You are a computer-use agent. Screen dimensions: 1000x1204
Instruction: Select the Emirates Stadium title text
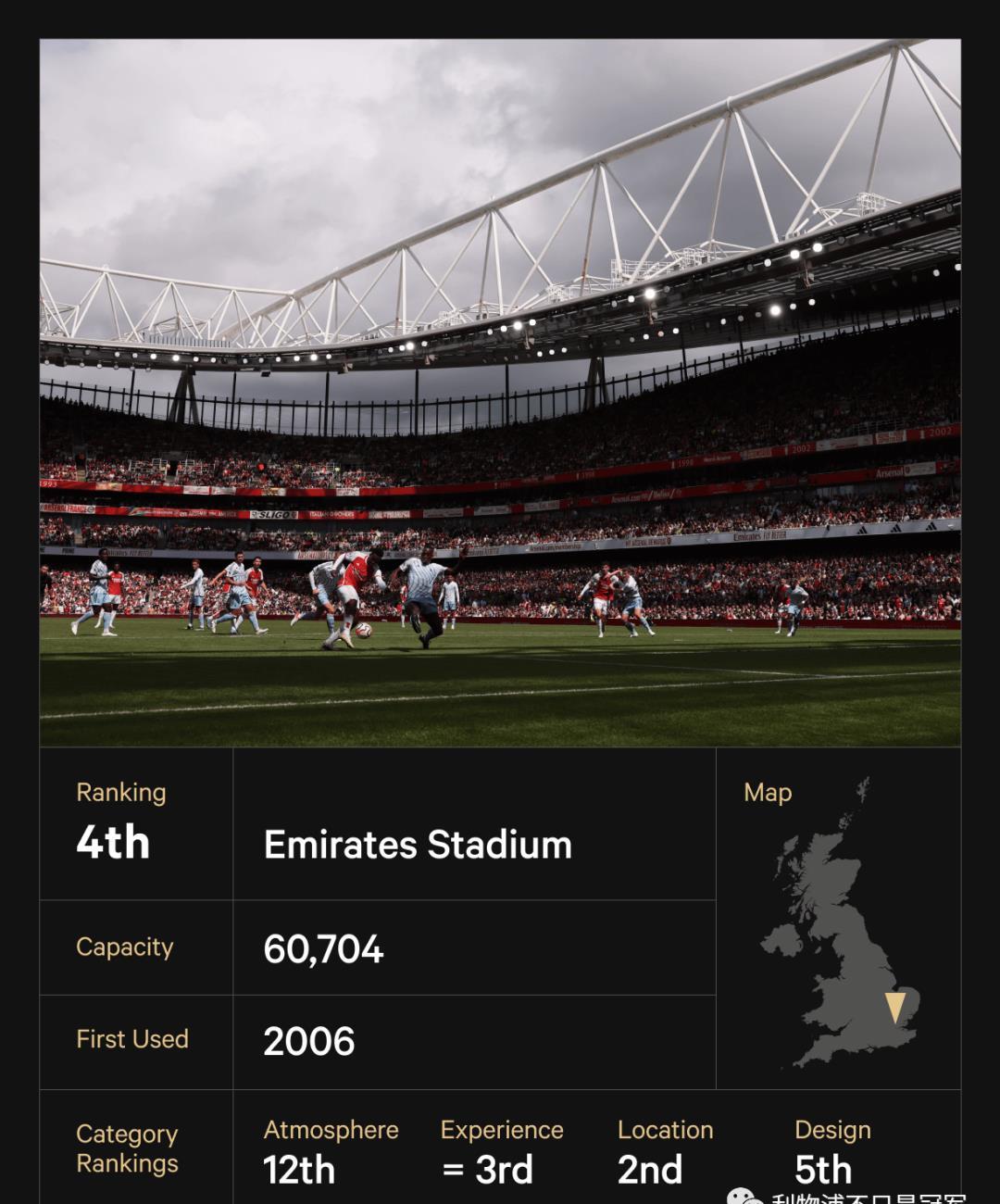(x=418, y=845)
